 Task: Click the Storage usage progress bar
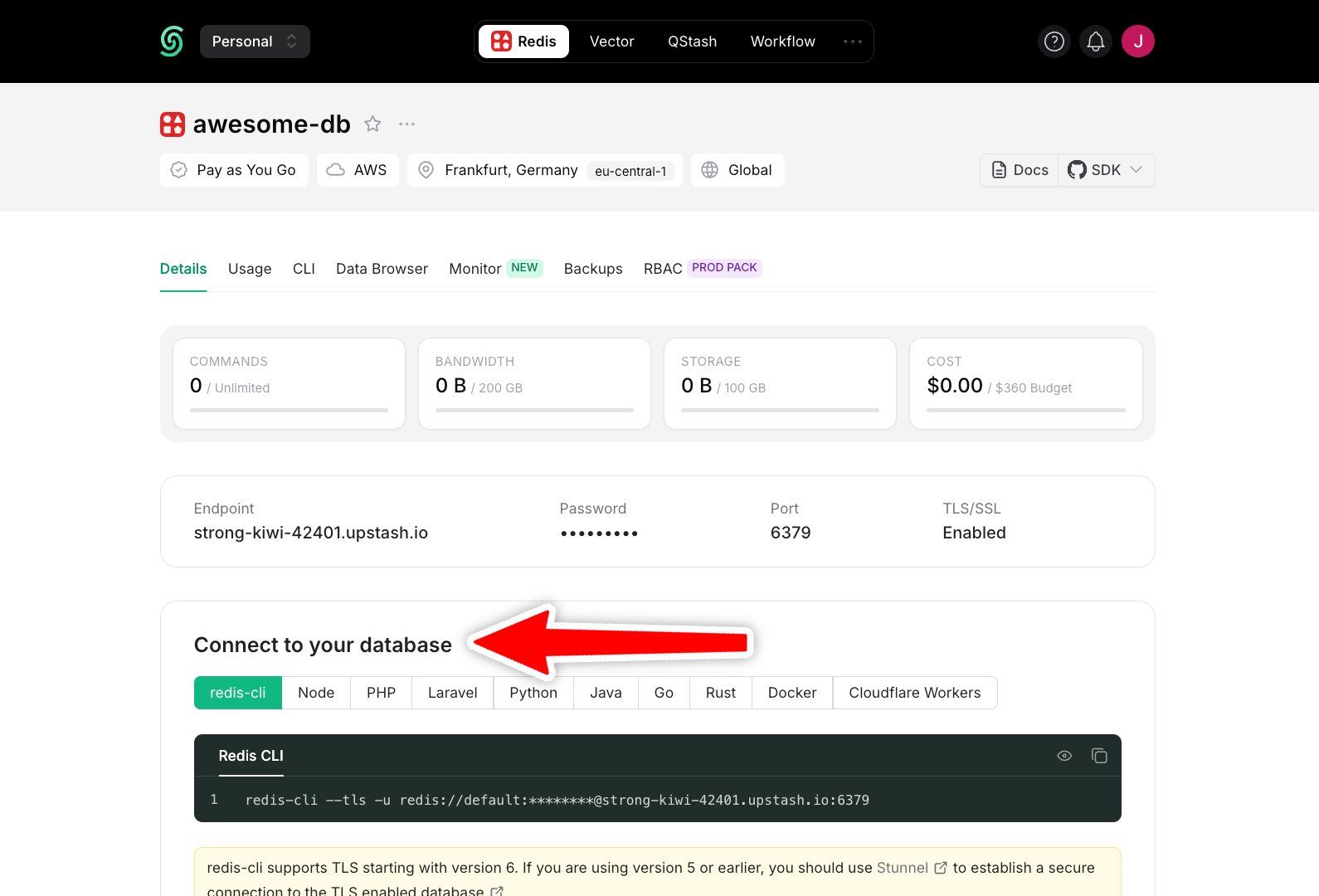click(x=780, y=410)
